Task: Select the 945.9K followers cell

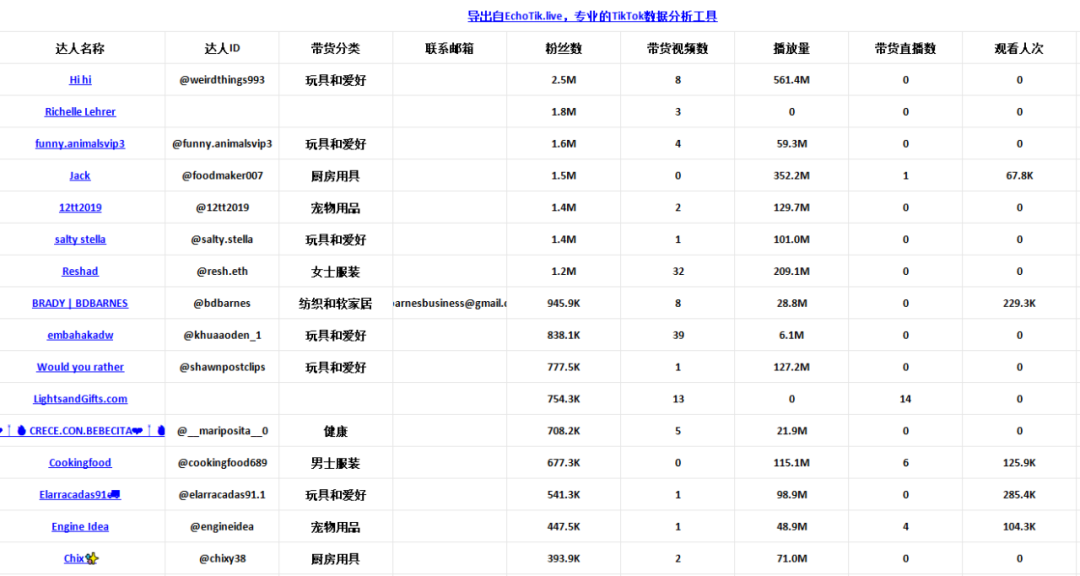Action: coord(563,303)
